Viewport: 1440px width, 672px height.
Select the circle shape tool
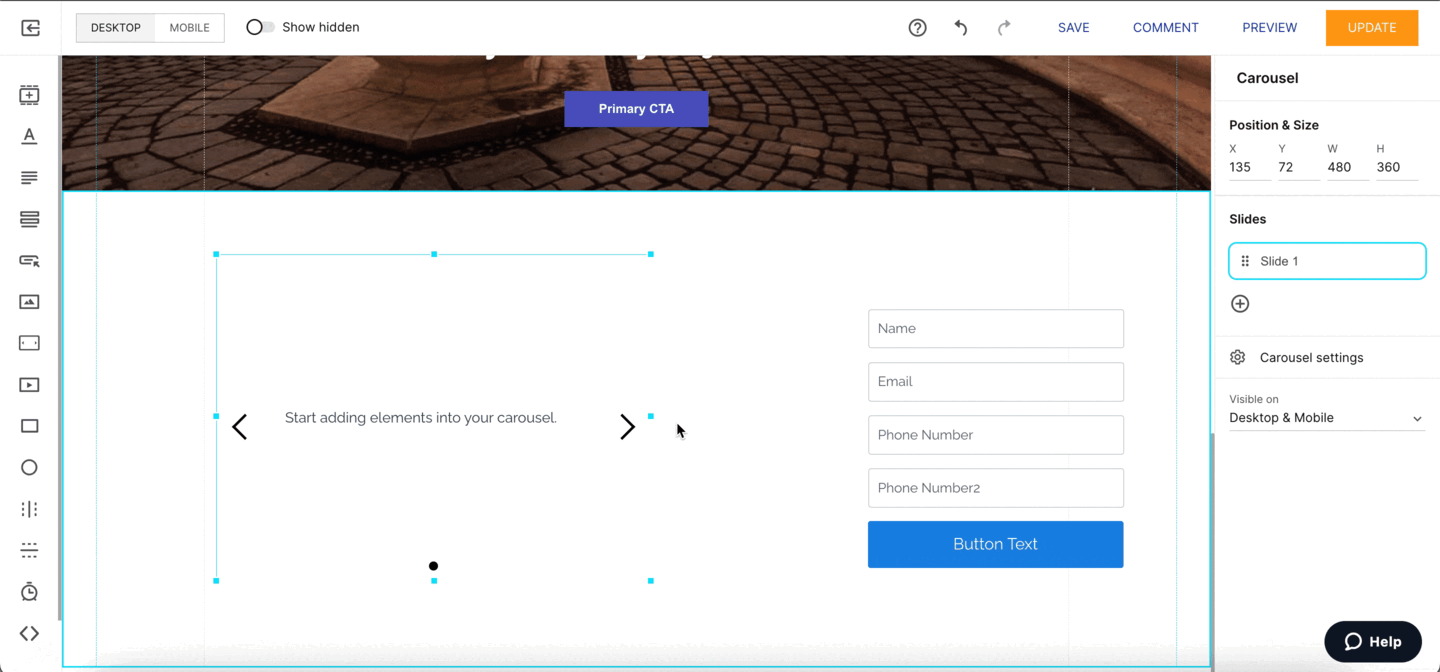tap(29, 467)
